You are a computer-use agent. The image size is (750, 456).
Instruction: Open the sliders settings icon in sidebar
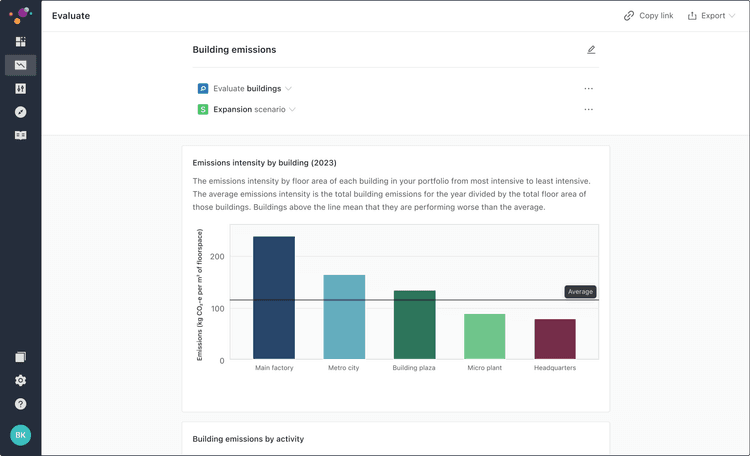pyautogui.click(x=20, y=89)
